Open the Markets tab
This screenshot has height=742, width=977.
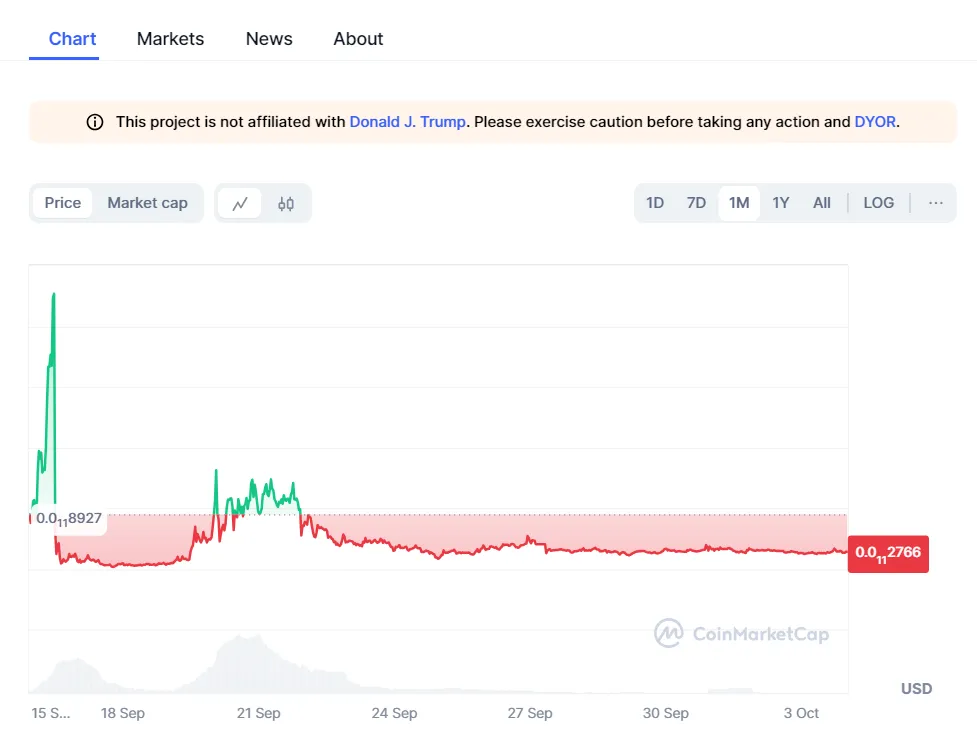tap(170, 39)
